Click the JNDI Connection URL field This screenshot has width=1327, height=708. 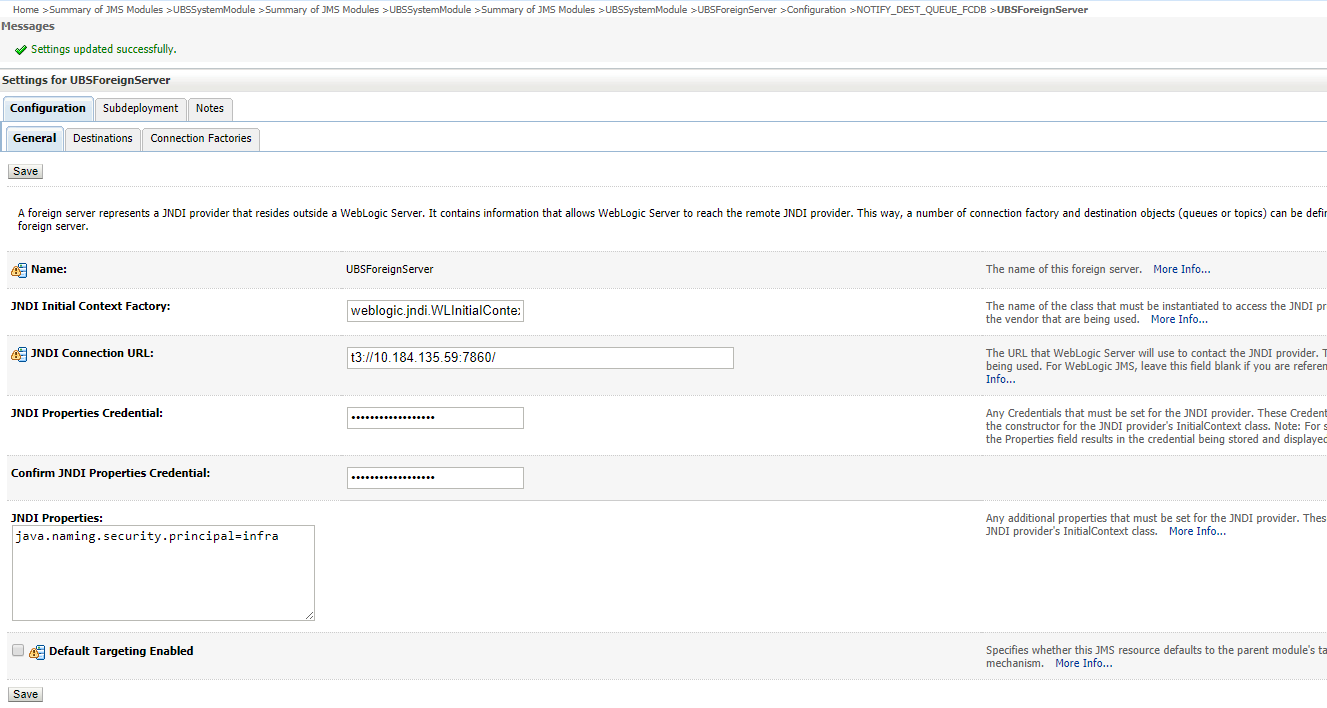tap(540, 358)
